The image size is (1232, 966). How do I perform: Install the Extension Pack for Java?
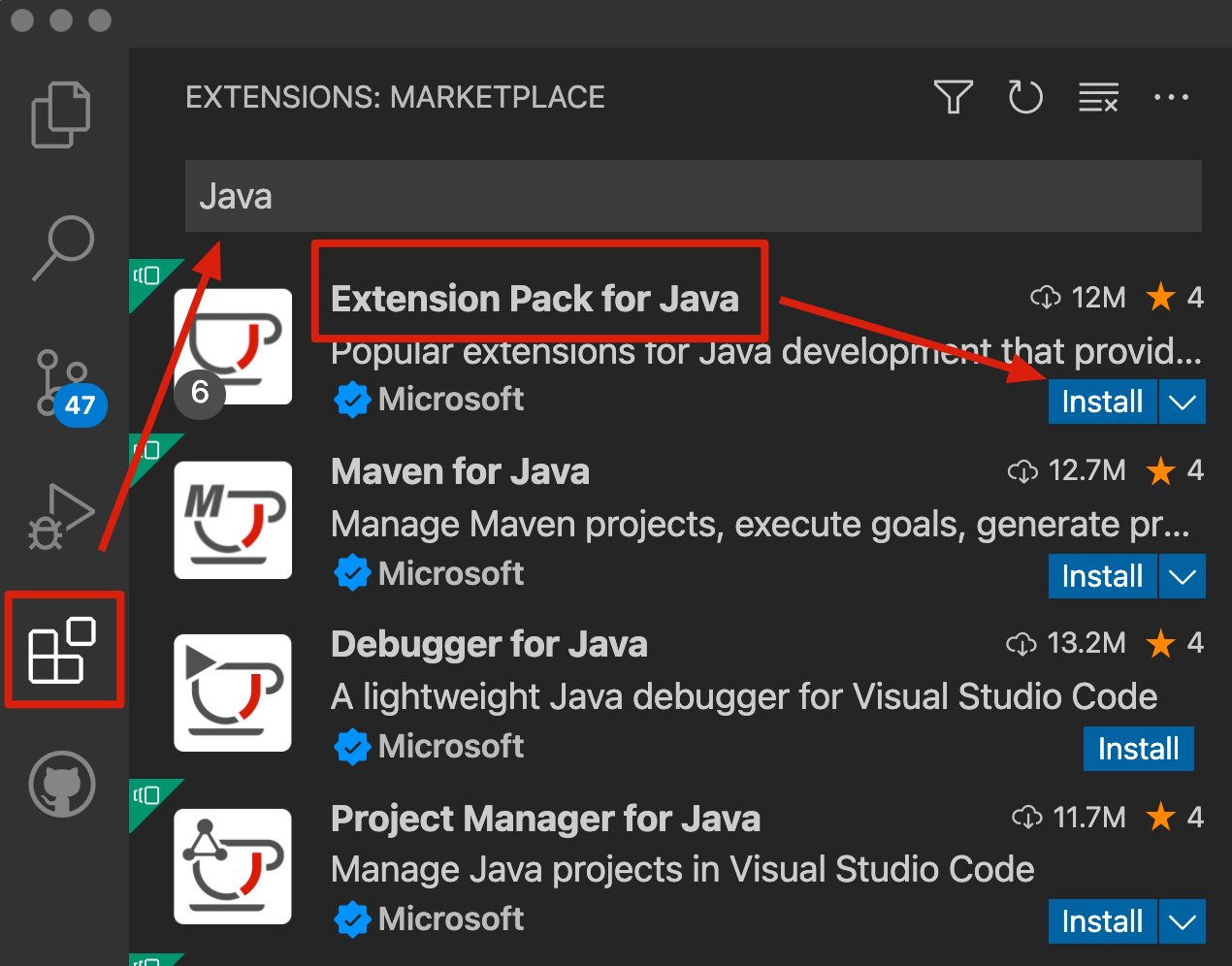click(1103, 402)
